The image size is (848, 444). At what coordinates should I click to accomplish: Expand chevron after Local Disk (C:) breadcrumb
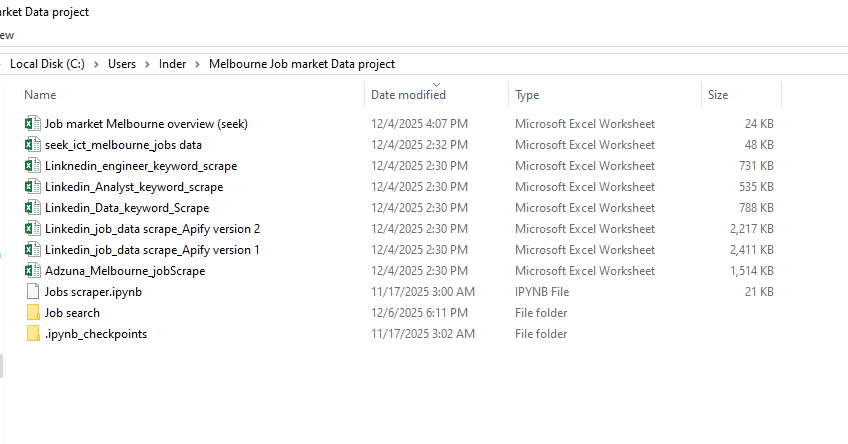point(97,64)
